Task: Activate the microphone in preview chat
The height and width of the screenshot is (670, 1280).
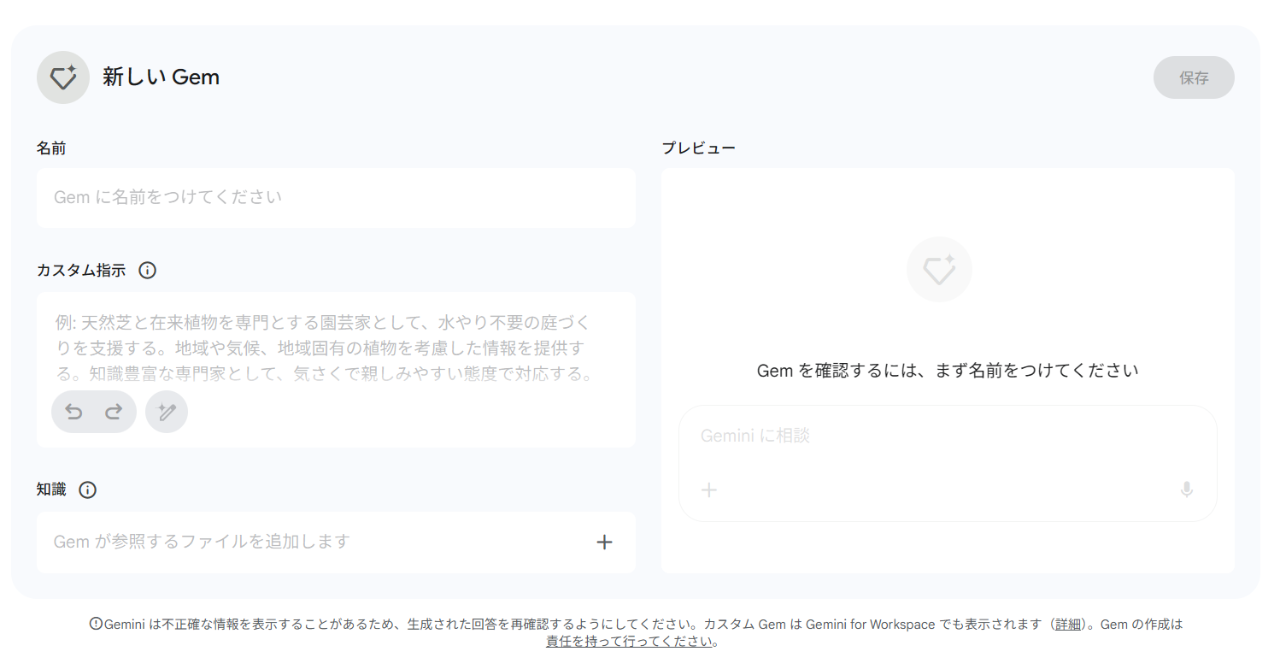Action: 1186,490
